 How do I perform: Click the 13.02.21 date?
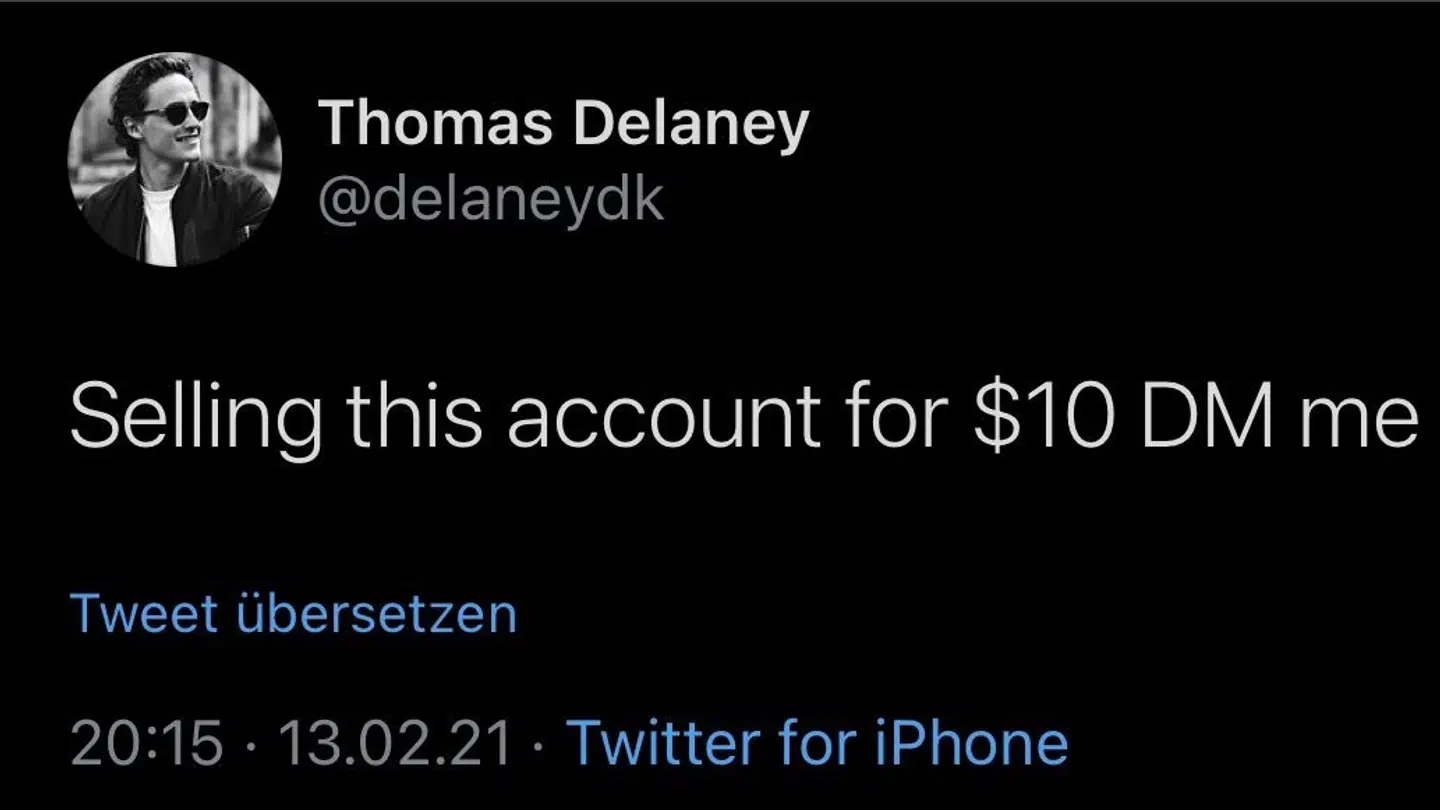coord(395,743)
